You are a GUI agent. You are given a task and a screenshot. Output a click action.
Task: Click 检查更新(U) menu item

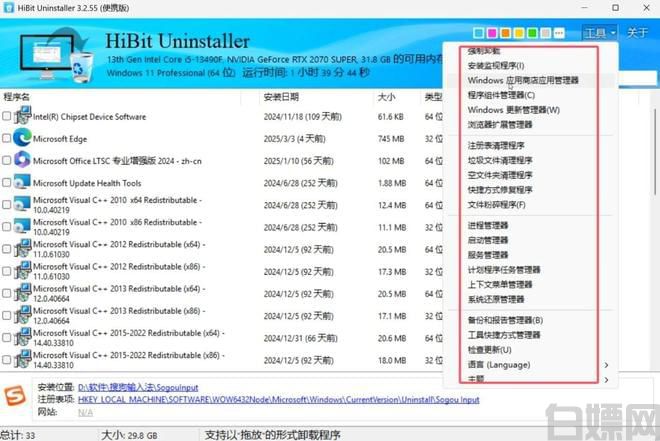click(x=490, y=350)
